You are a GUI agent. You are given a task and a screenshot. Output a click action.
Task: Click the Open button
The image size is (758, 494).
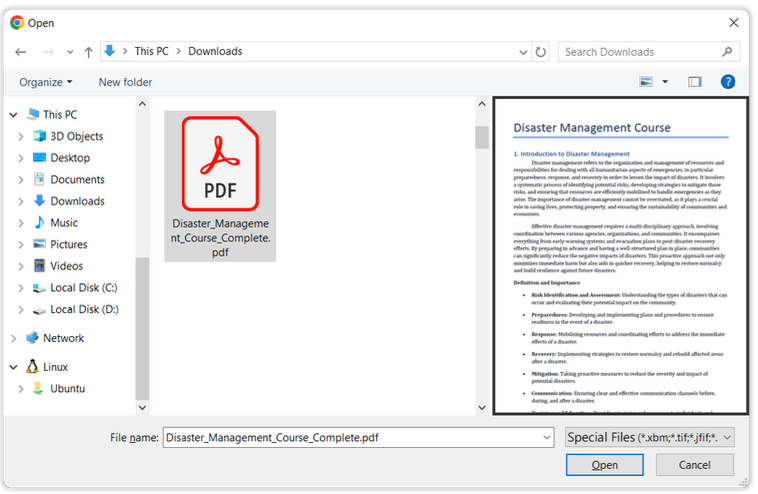pos(604,465)
